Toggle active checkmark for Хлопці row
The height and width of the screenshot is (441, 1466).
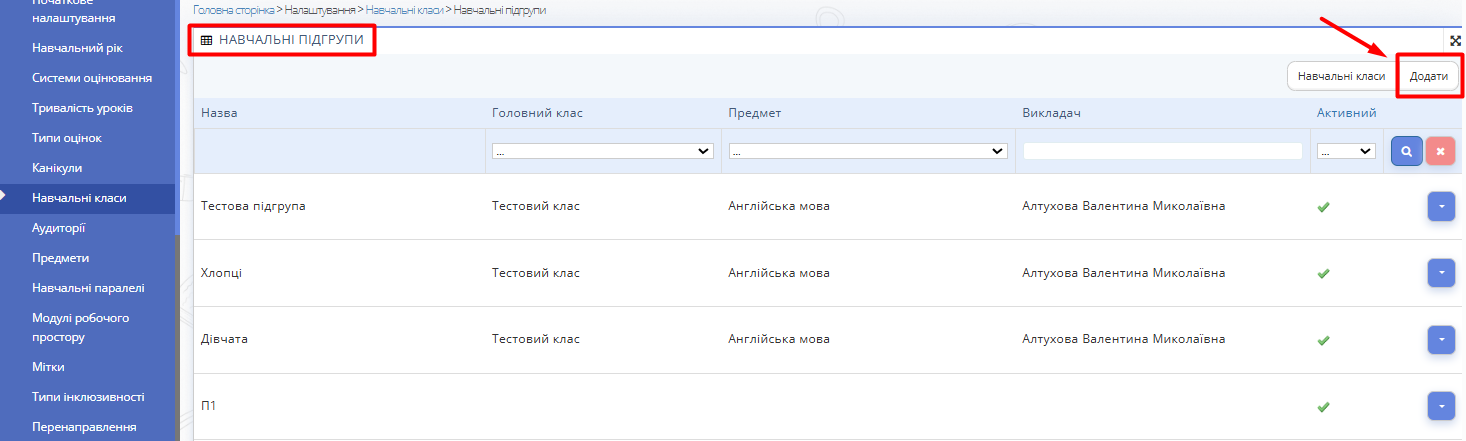click(x=1323, y=273)
